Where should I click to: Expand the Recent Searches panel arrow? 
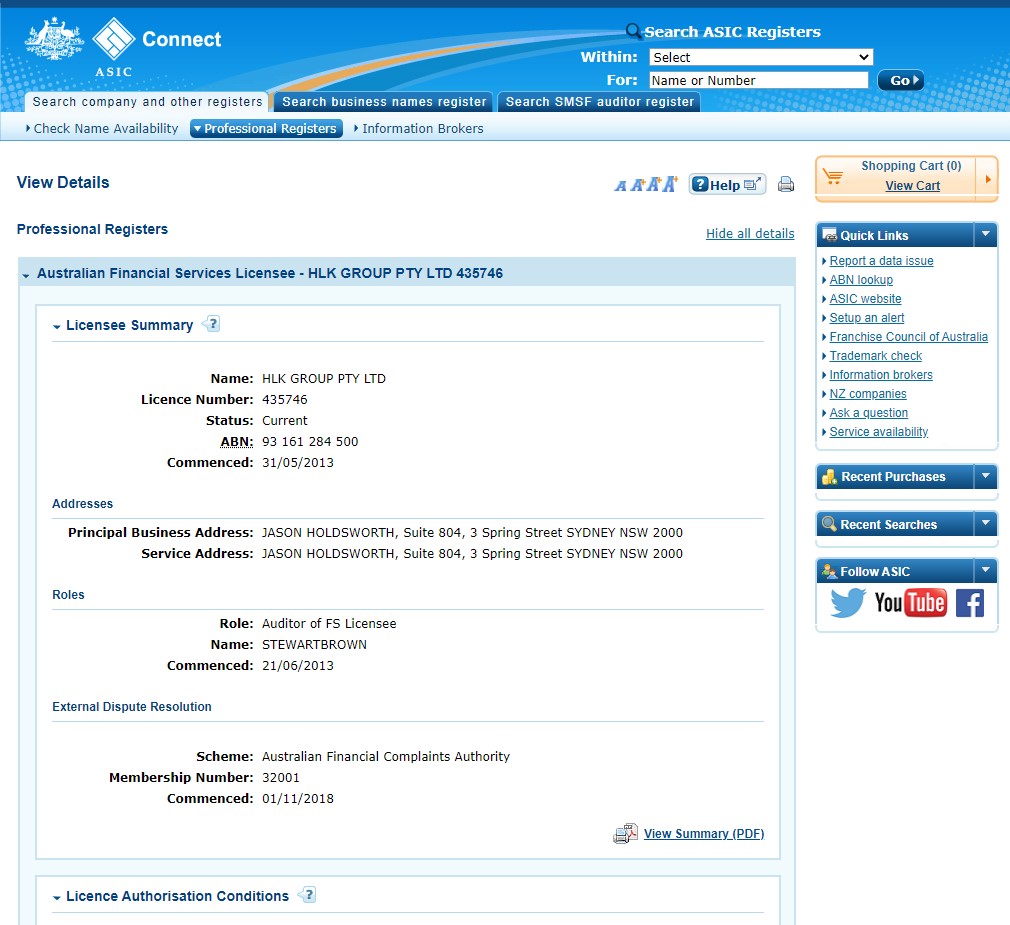986,524
